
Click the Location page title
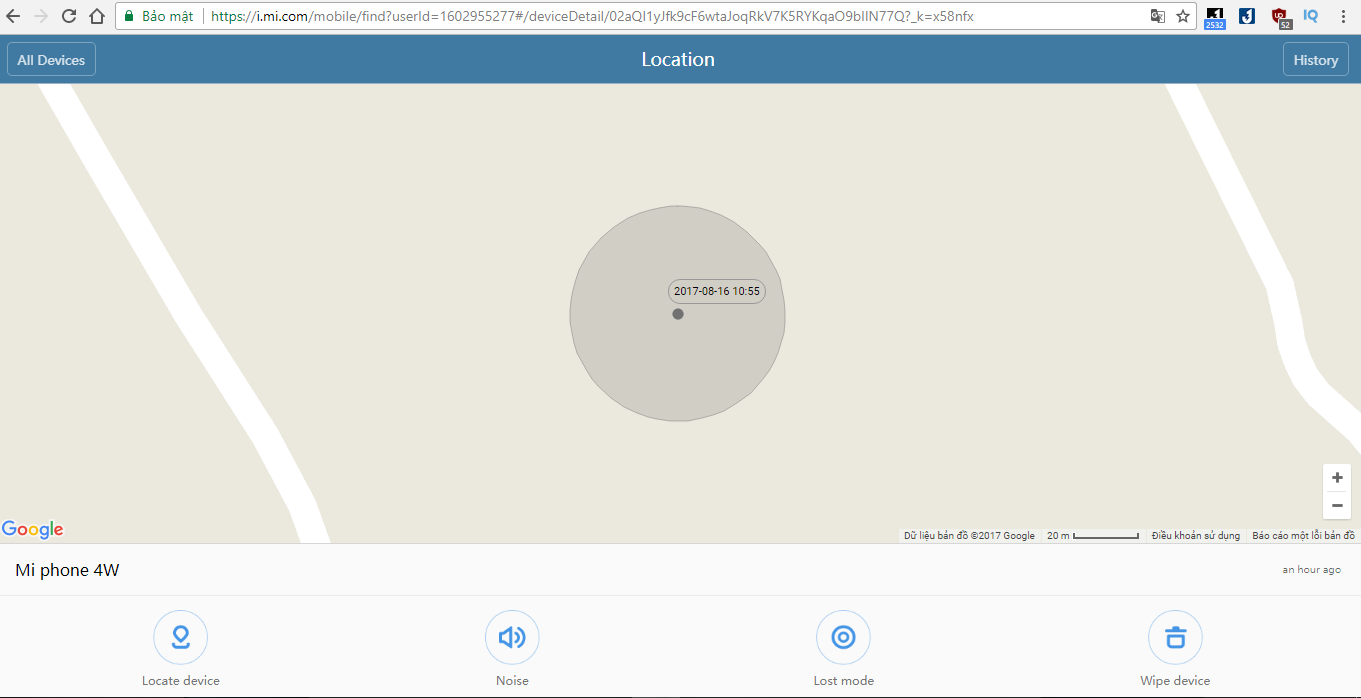coord(678,60)
